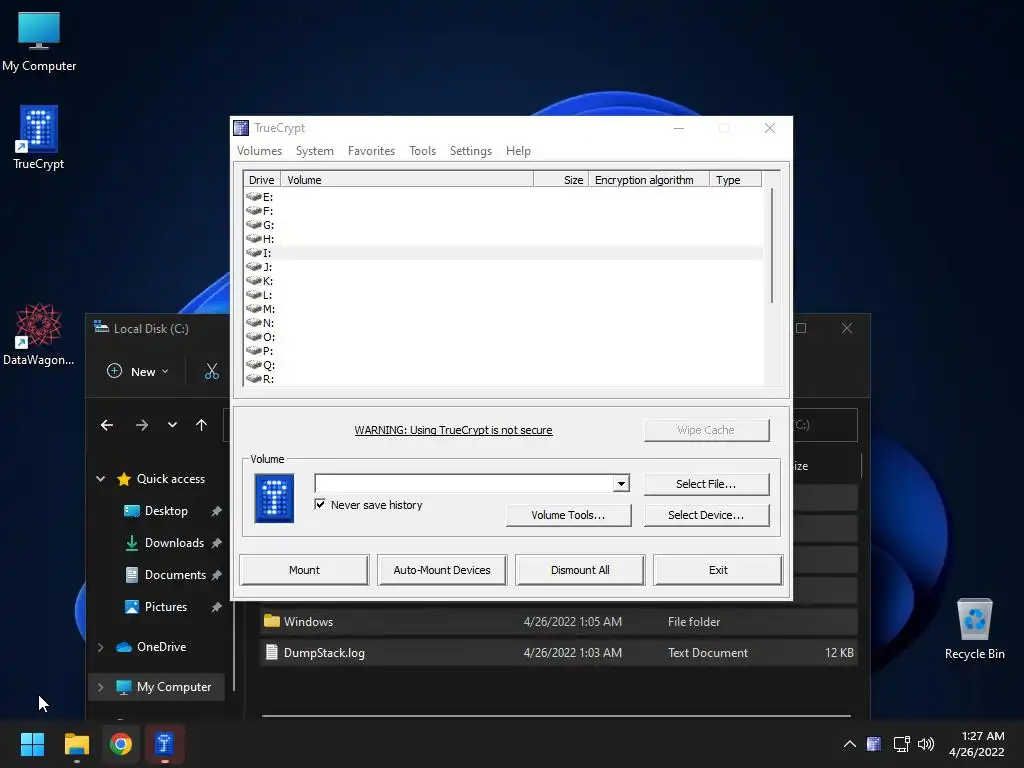Click the Exit button
The image size is (1024, 768).
(718, 570)
